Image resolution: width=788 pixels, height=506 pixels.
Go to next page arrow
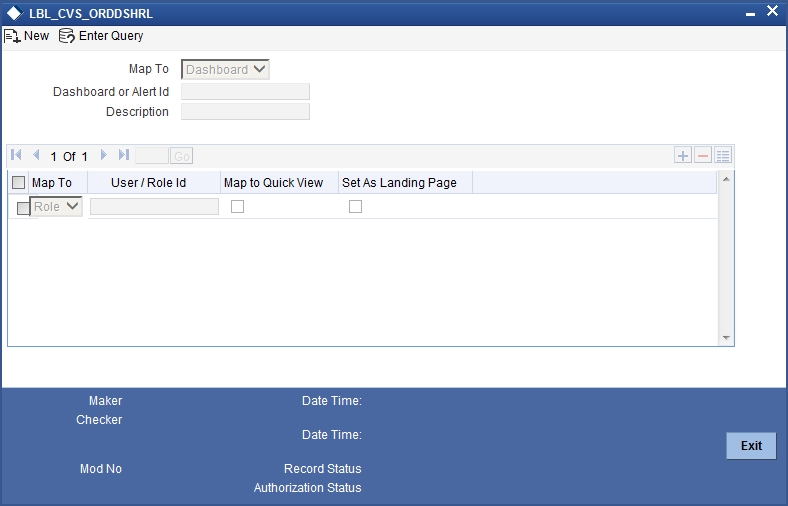[104, 155]
